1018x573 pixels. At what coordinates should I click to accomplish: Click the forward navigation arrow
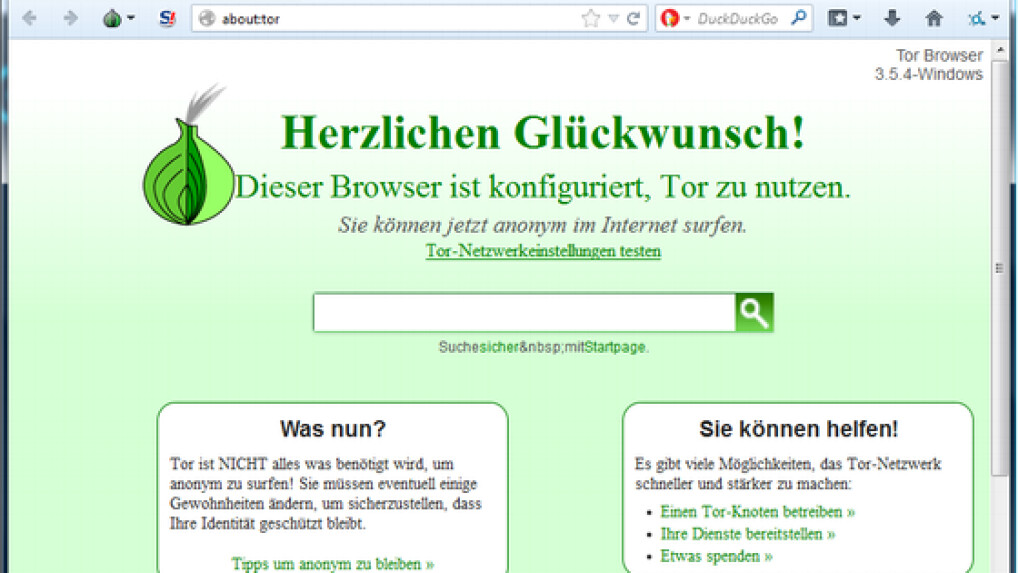(x=70, y=18)
